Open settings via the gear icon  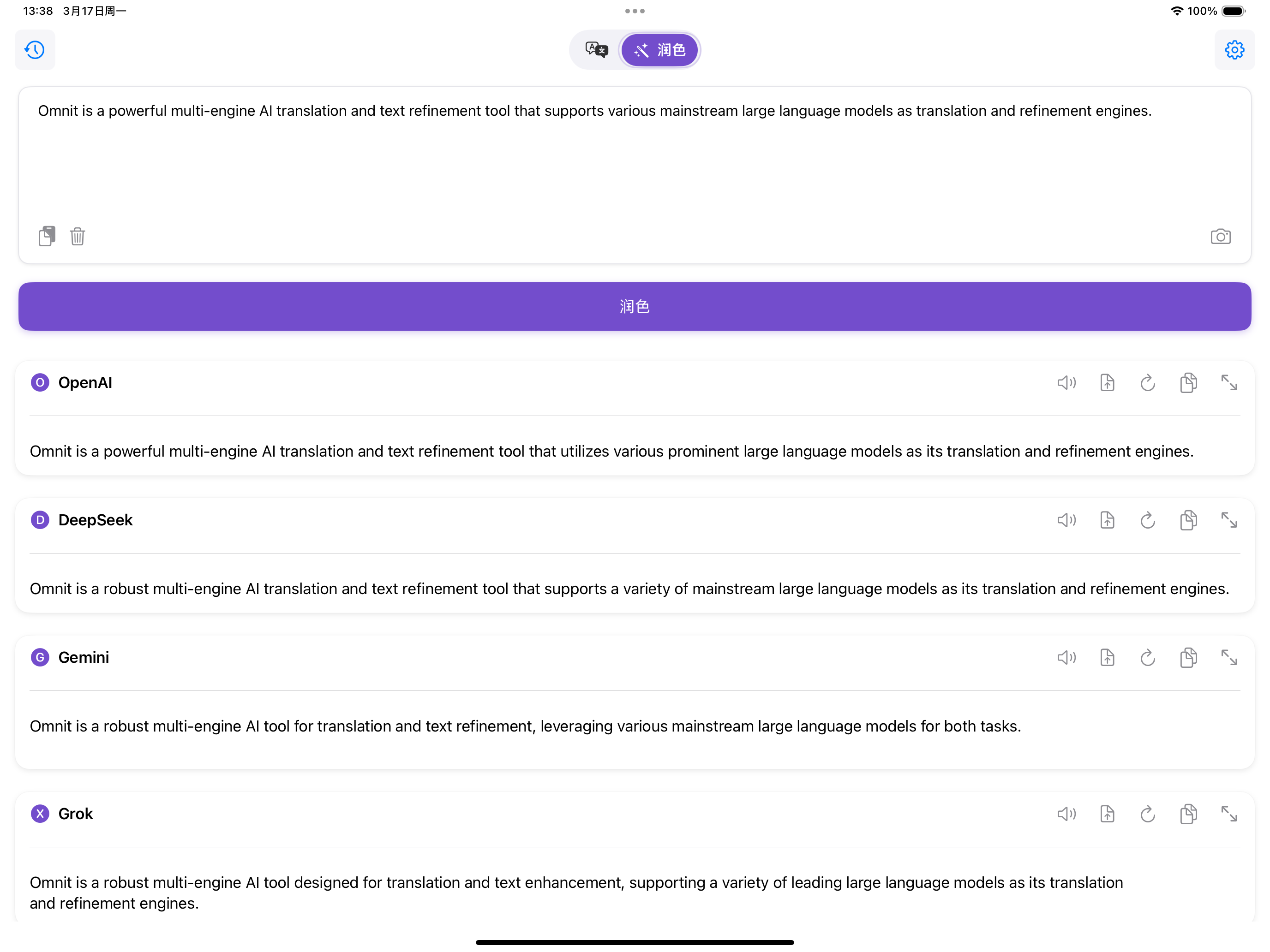[x=1234, y=50]
